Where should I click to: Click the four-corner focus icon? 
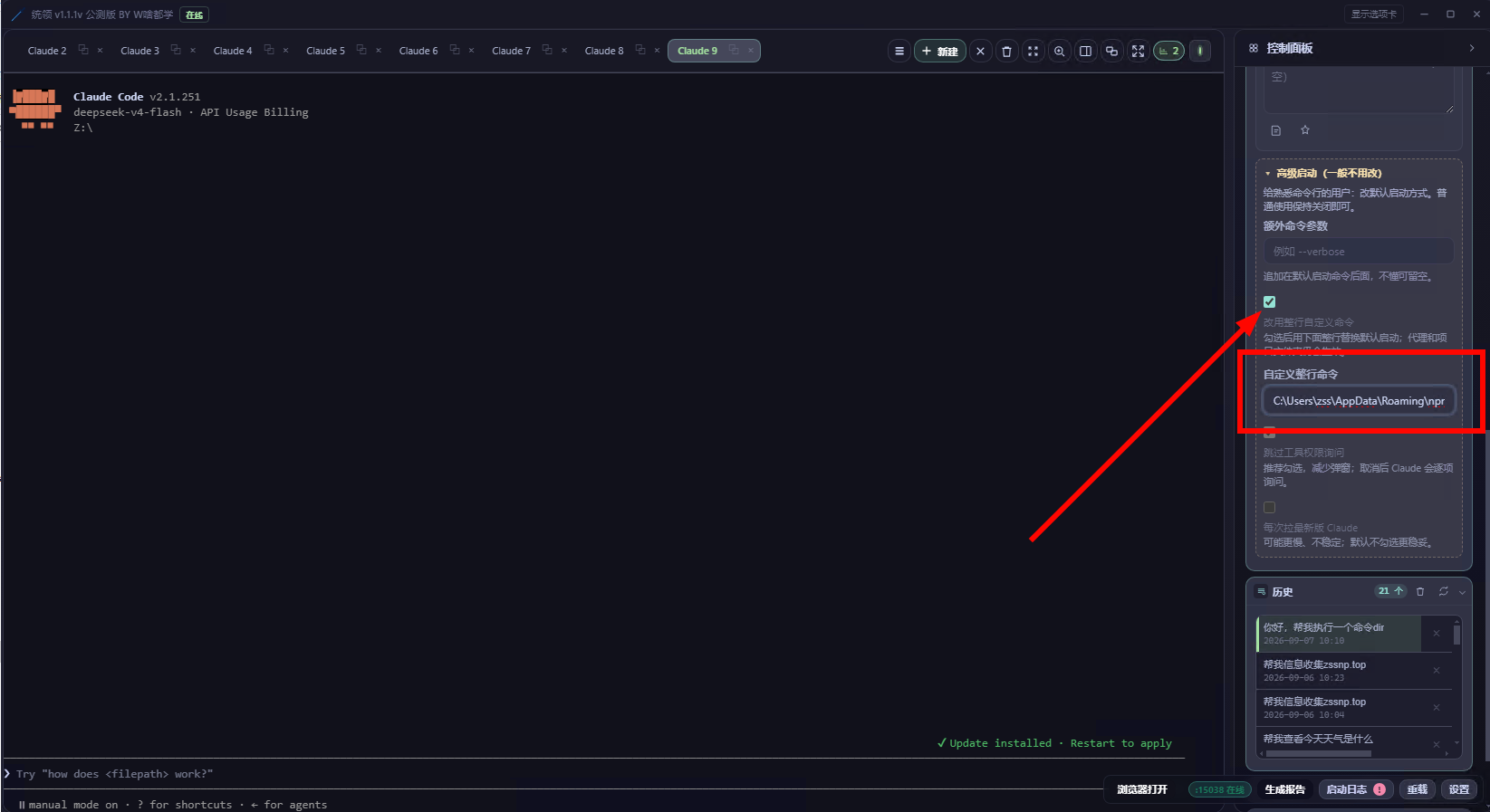(1033, 52)
